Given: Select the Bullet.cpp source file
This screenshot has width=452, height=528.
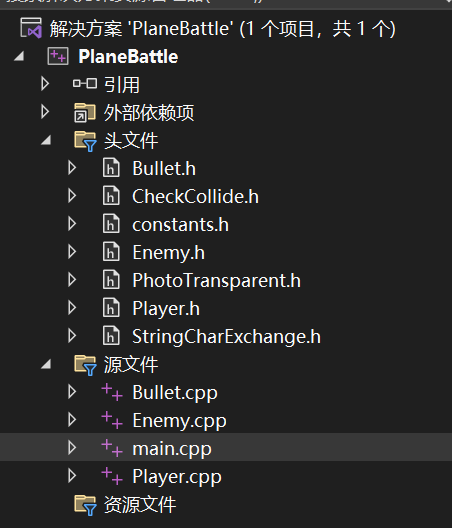Looking at the screenshot, I should click(175, 393).
